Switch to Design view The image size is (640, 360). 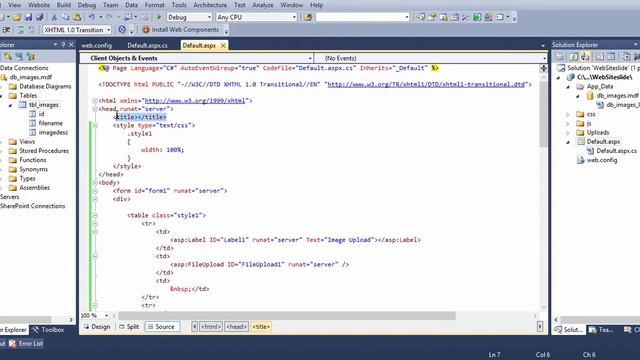97,327
